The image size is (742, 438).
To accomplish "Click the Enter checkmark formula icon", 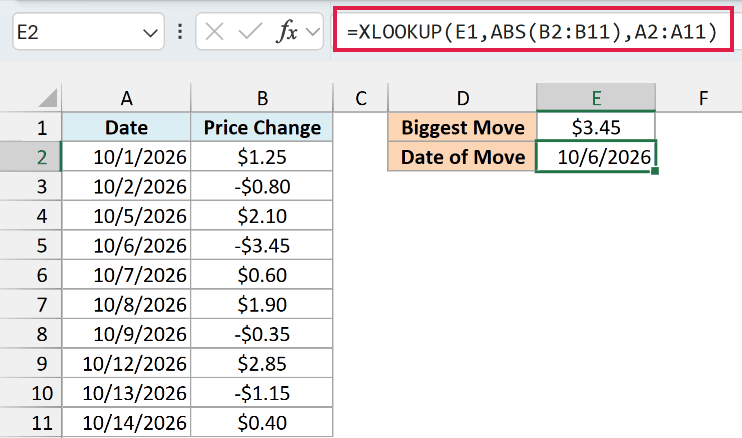I will pyautogui.click(x=250, y=32).
